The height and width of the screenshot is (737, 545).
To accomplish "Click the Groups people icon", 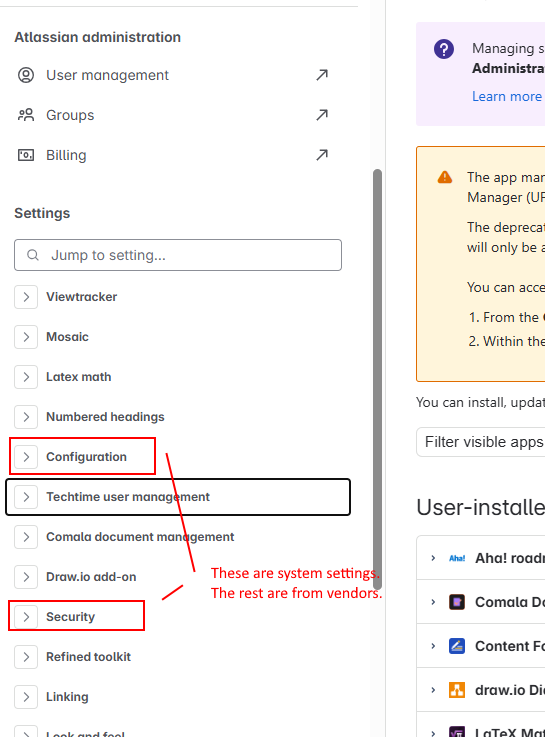I will pyautogui.click(x=26, y=115).
